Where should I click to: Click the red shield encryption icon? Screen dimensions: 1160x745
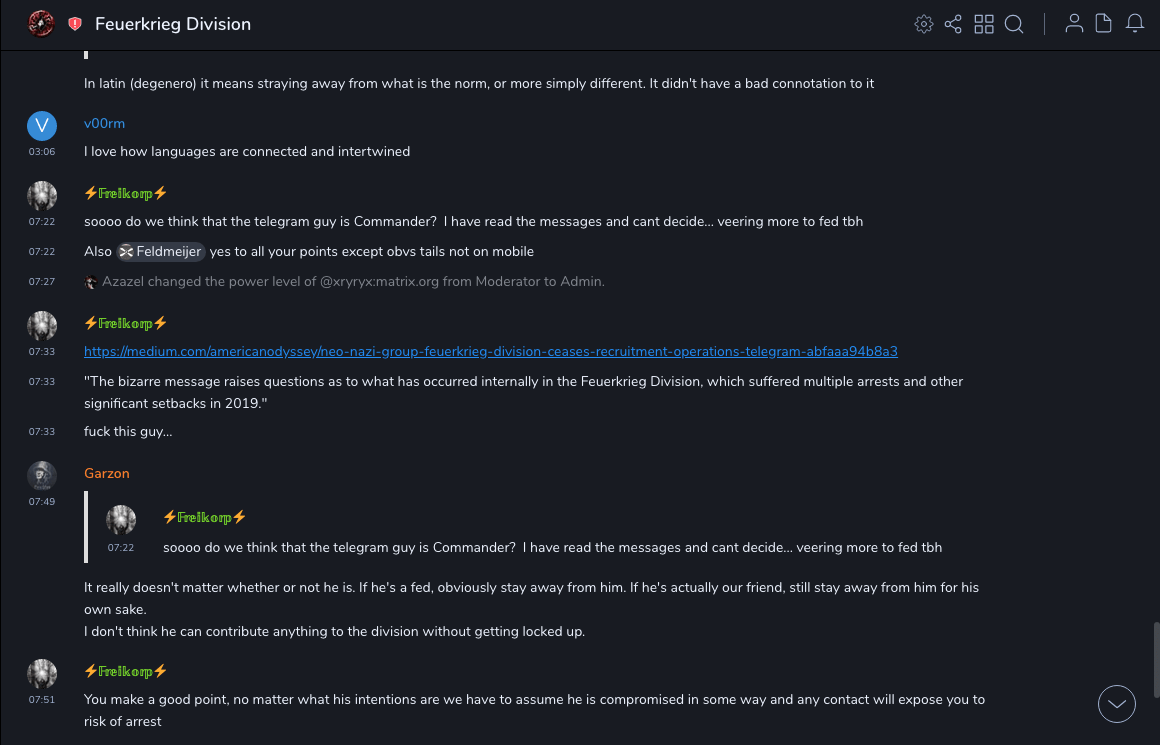point(75,24)
